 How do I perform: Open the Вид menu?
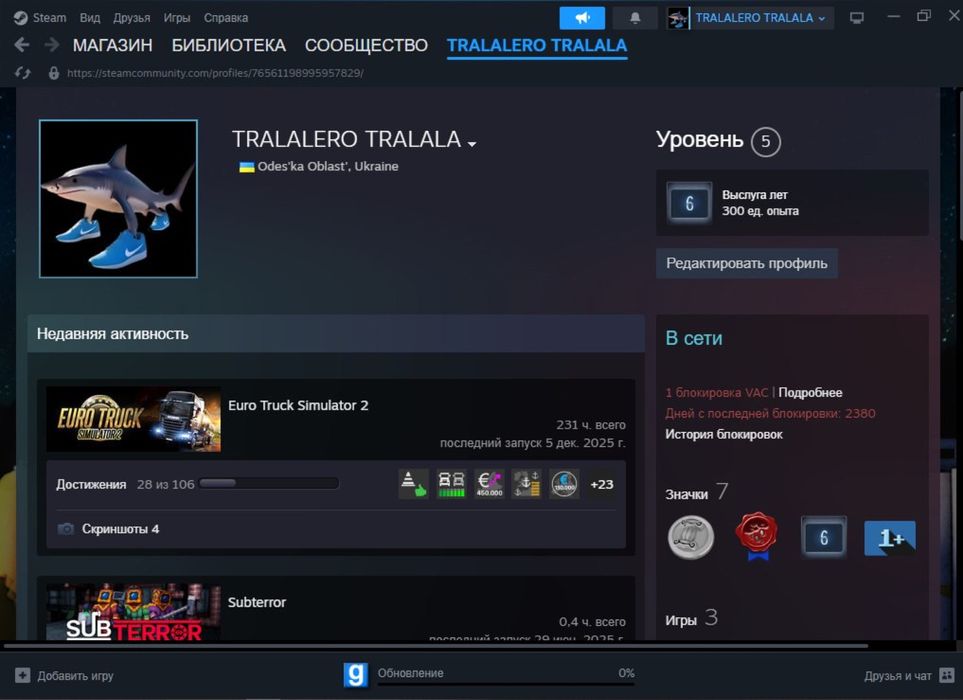pyautogui.click(x=90, y=18)
